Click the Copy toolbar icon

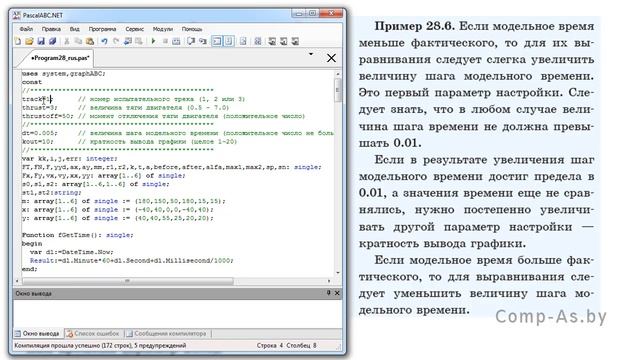click(78, 41)
